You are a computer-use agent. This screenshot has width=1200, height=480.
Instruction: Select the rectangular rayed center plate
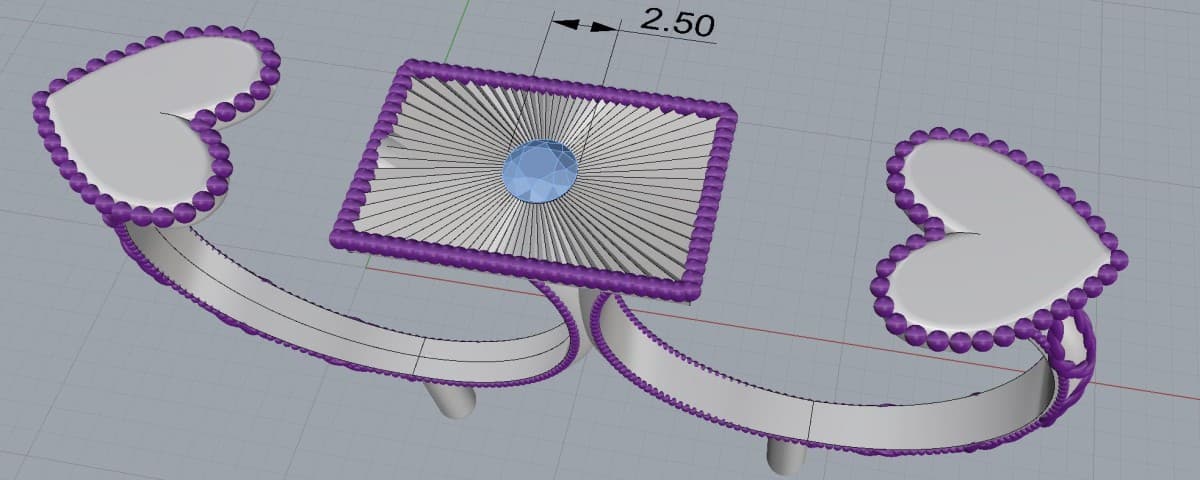(x=535, y=180)
